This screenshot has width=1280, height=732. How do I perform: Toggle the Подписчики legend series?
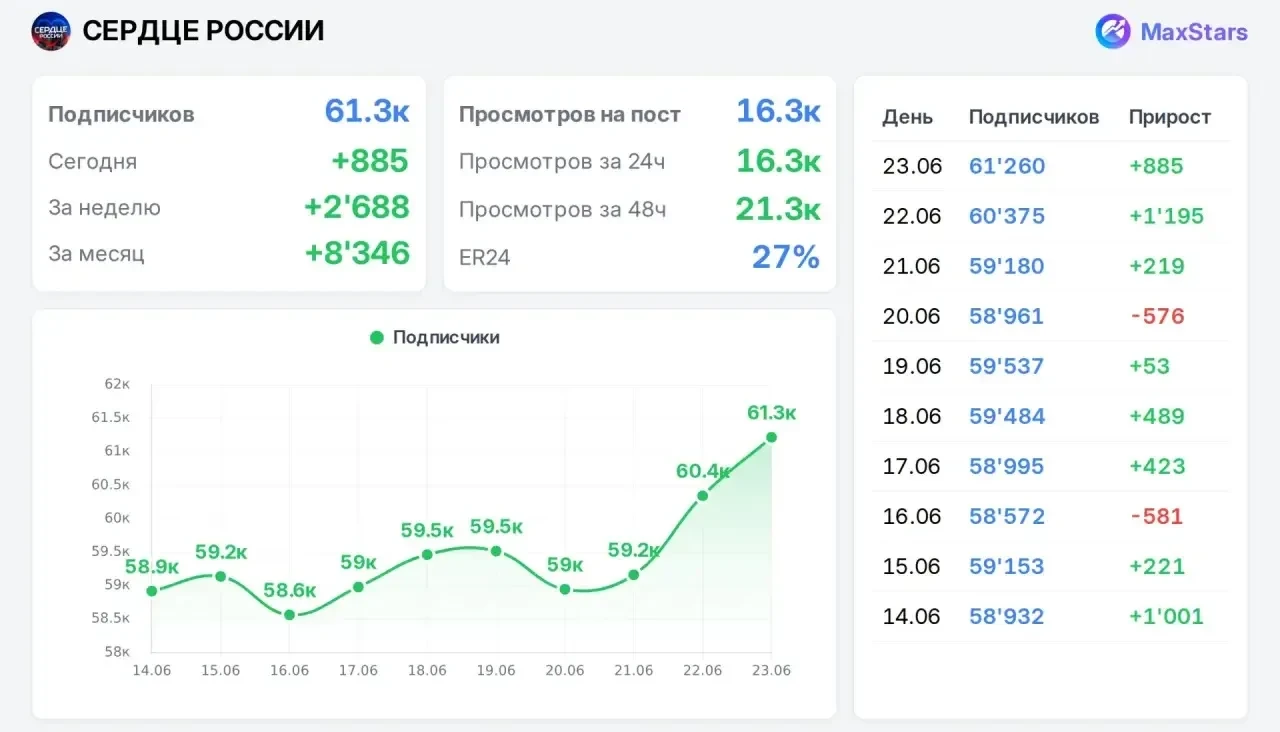click(x=435, y=338)
